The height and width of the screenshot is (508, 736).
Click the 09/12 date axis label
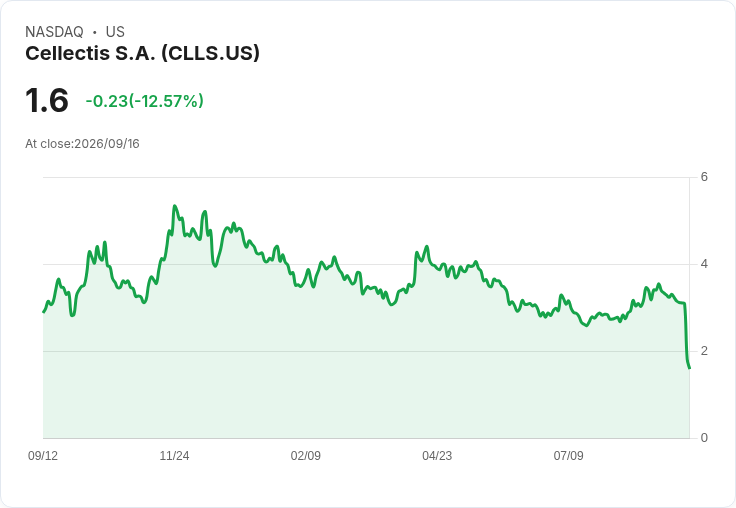point(43,455)
